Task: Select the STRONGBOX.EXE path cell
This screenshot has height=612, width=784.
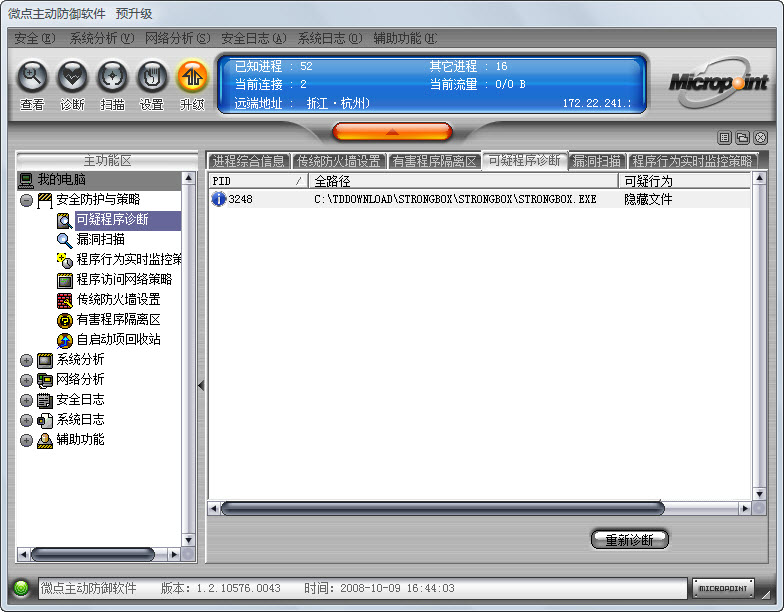Action: (x=456, y=199)
